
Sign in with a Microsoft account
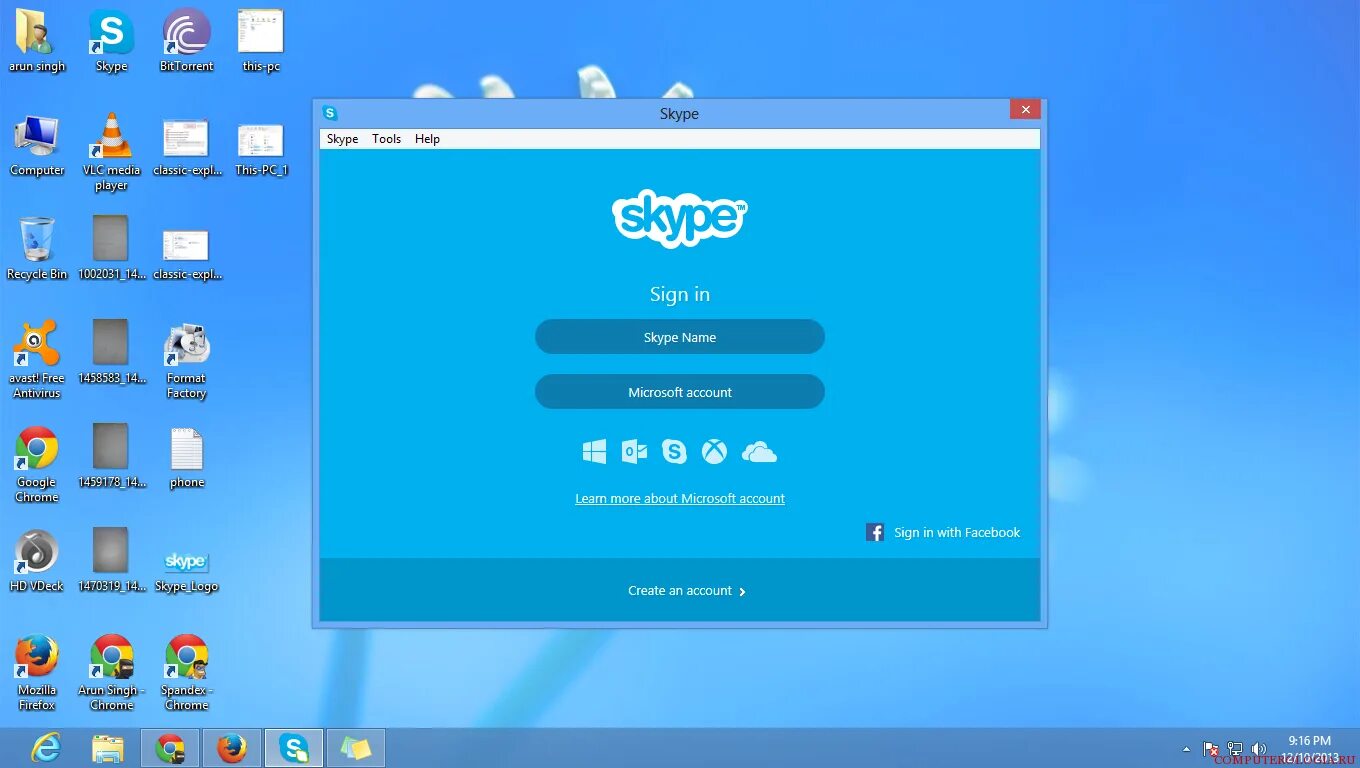(x=680, y=392)
